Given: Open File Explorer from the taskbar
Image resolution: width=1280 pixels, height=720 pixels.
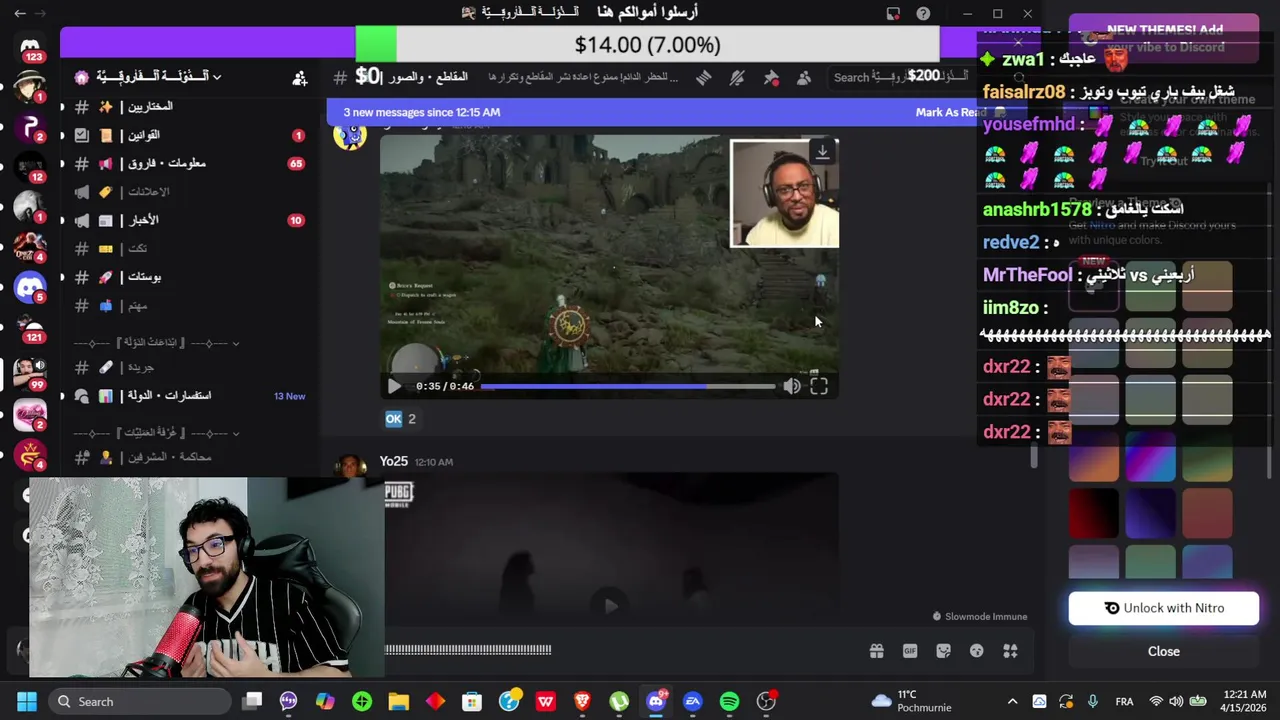Looking at the screenshot, I should pyautogui.click(x=399, y=701).
